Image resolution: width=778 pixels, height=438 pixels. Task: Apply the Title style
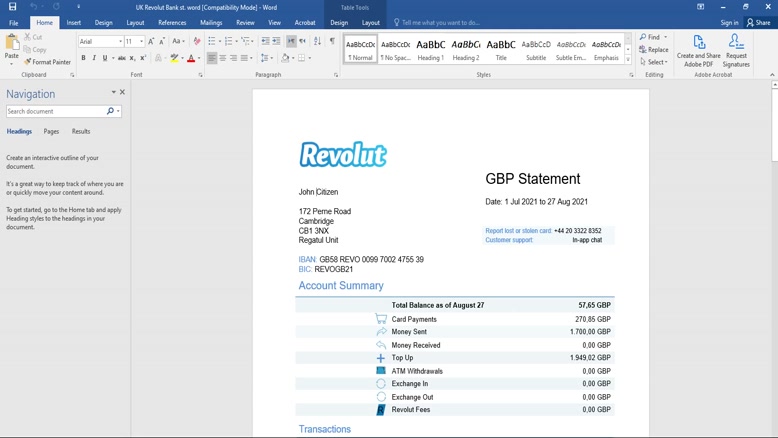click(501, 49)
